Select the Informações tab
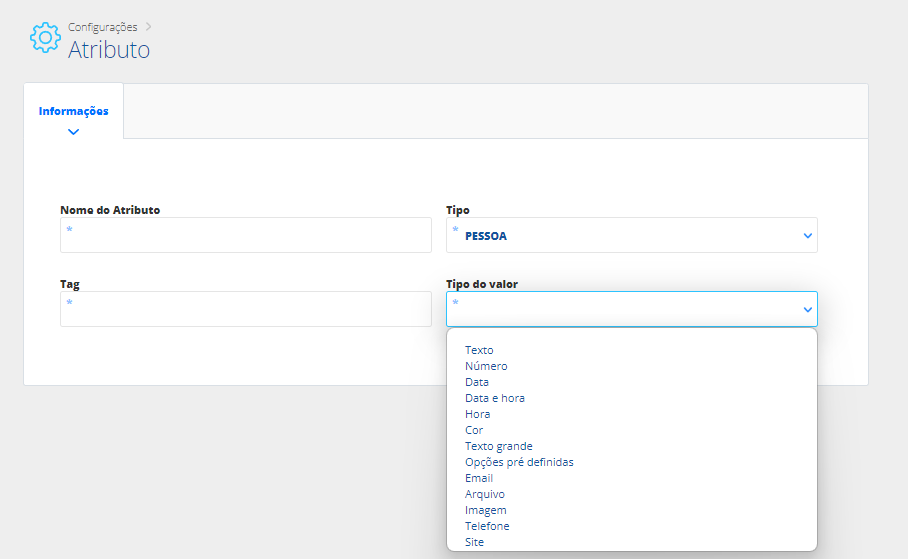This screenshot has height=559, width=908. point(74,111)
